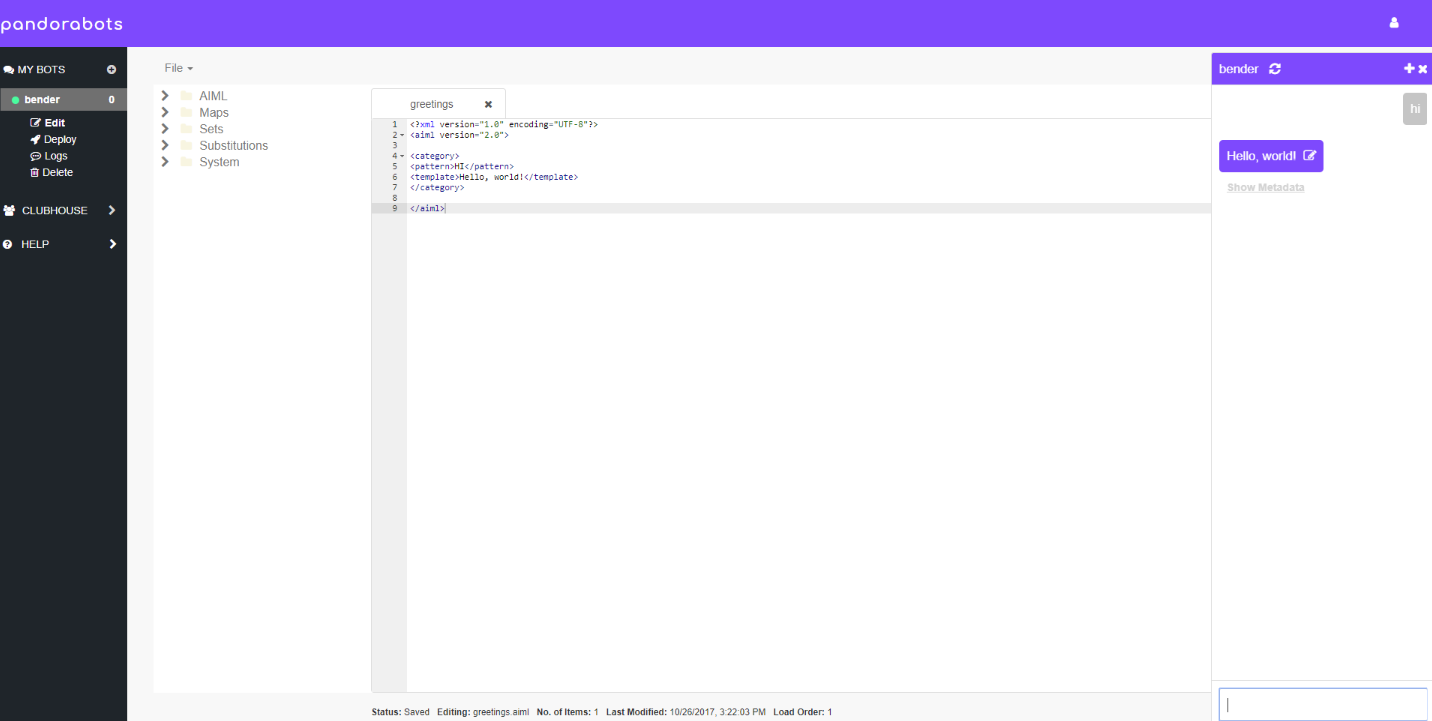Expand the AIML folder
This screenshot has width=1432, height=721.
(x=164, y=95)
